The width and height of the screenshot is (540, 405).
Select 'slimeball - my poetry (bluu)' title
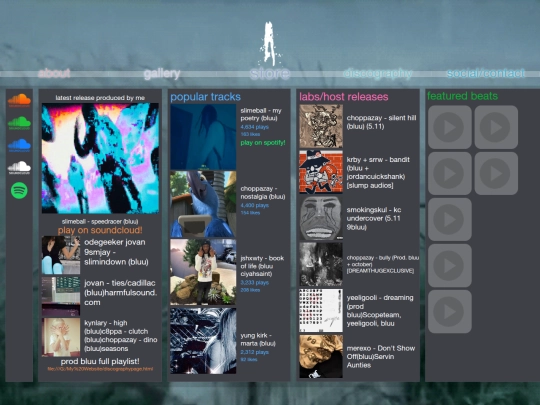click(261, 114)
